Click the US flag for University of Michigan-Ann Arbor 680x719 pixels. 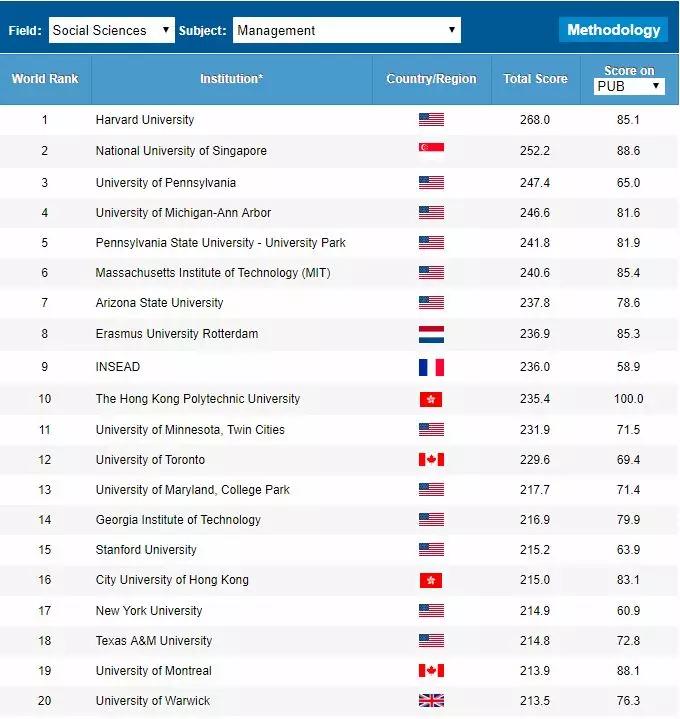pos(431,213)
